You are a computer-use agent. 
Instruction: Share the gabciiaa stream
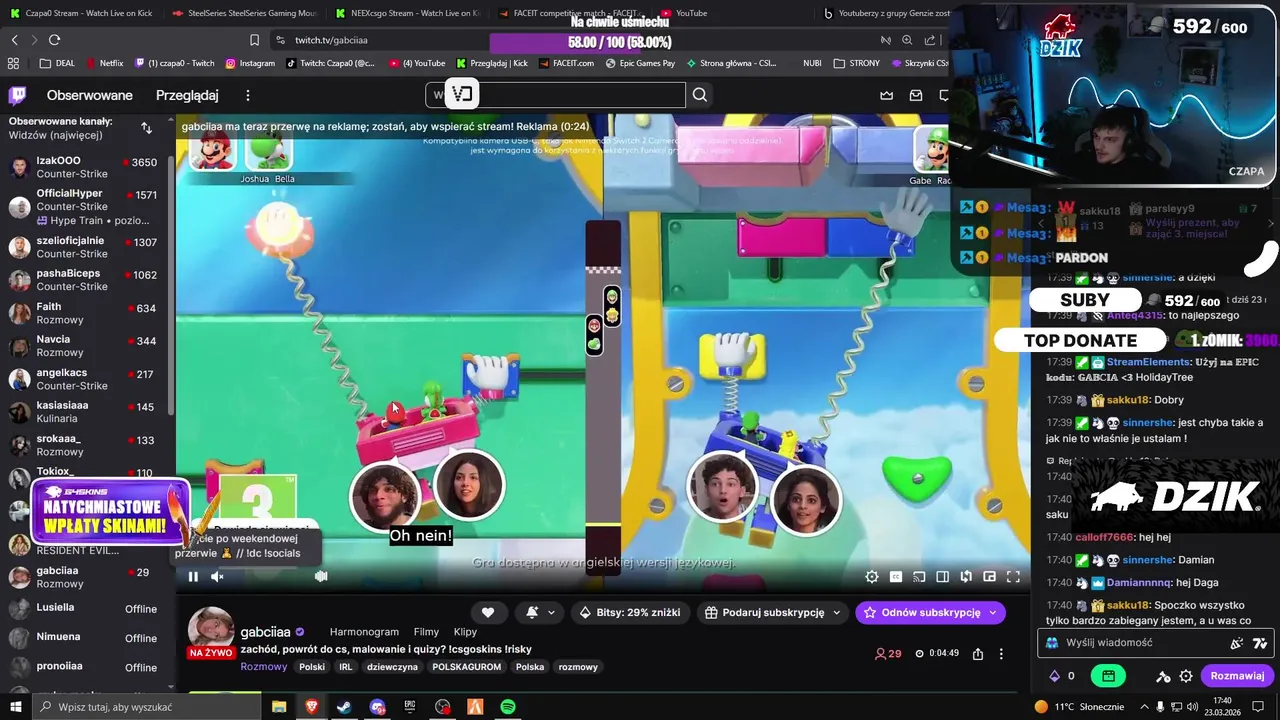pyautogui.click(x=978, y=653)
